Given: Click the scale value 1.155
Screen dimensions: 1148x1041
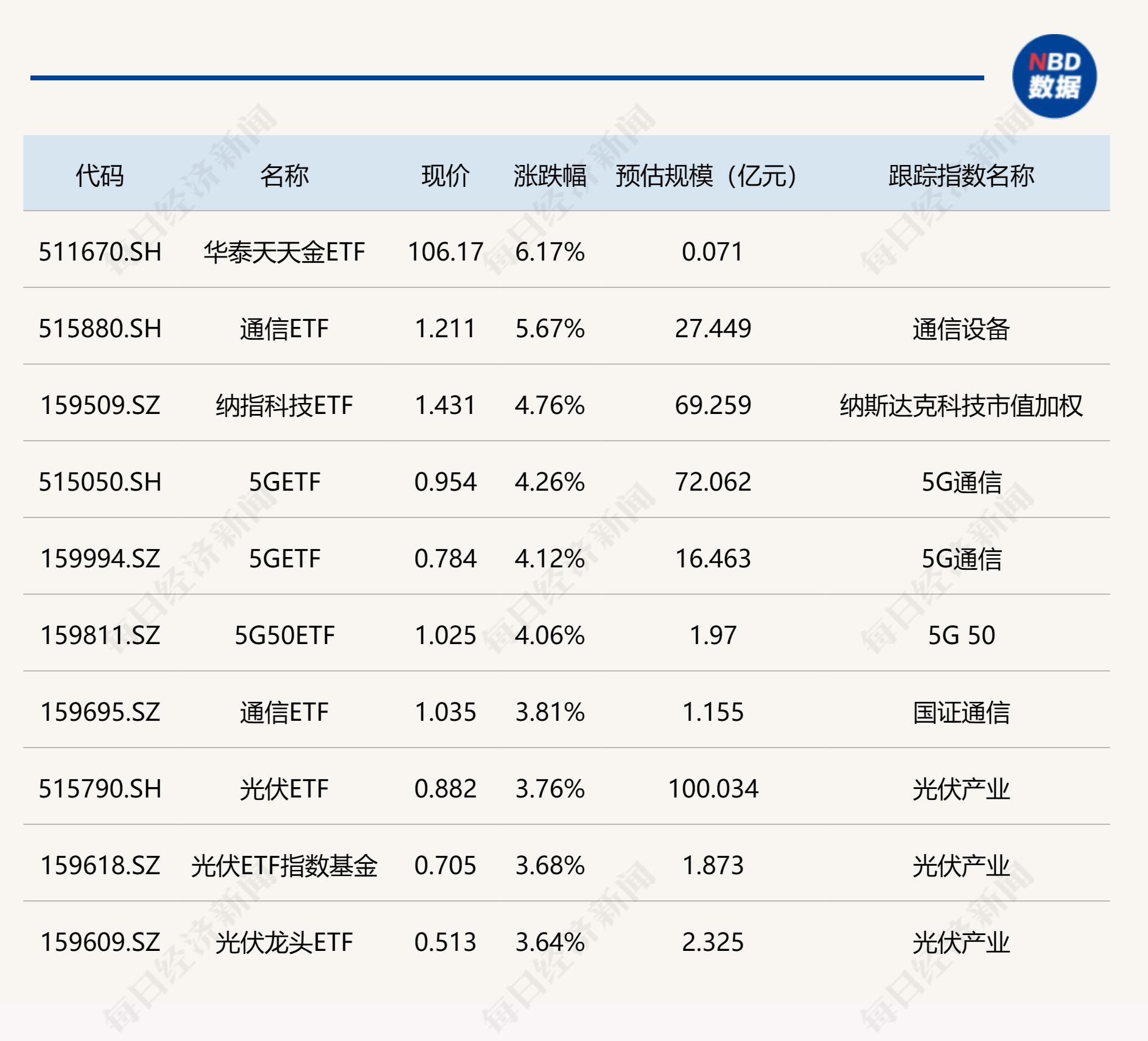Looking at the screenshot, I should [x=713, y=712].
